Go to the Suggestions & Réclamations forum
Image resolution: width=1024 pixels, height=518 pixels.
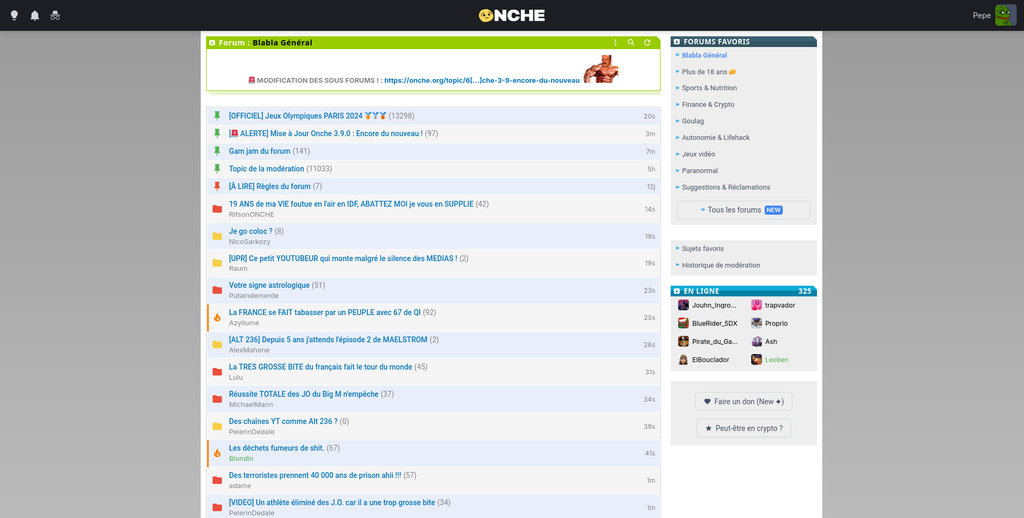click(726, 187)
